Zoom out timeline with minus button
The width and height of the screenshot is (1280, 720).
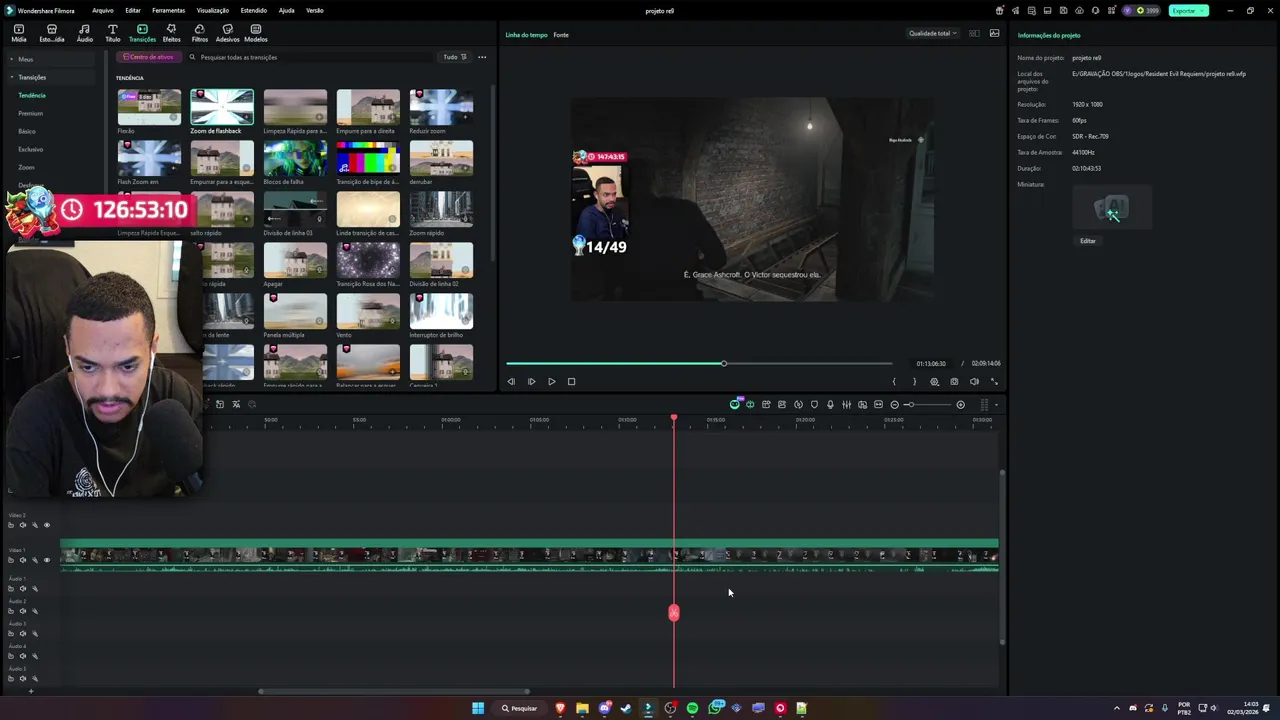click(894, 404)
